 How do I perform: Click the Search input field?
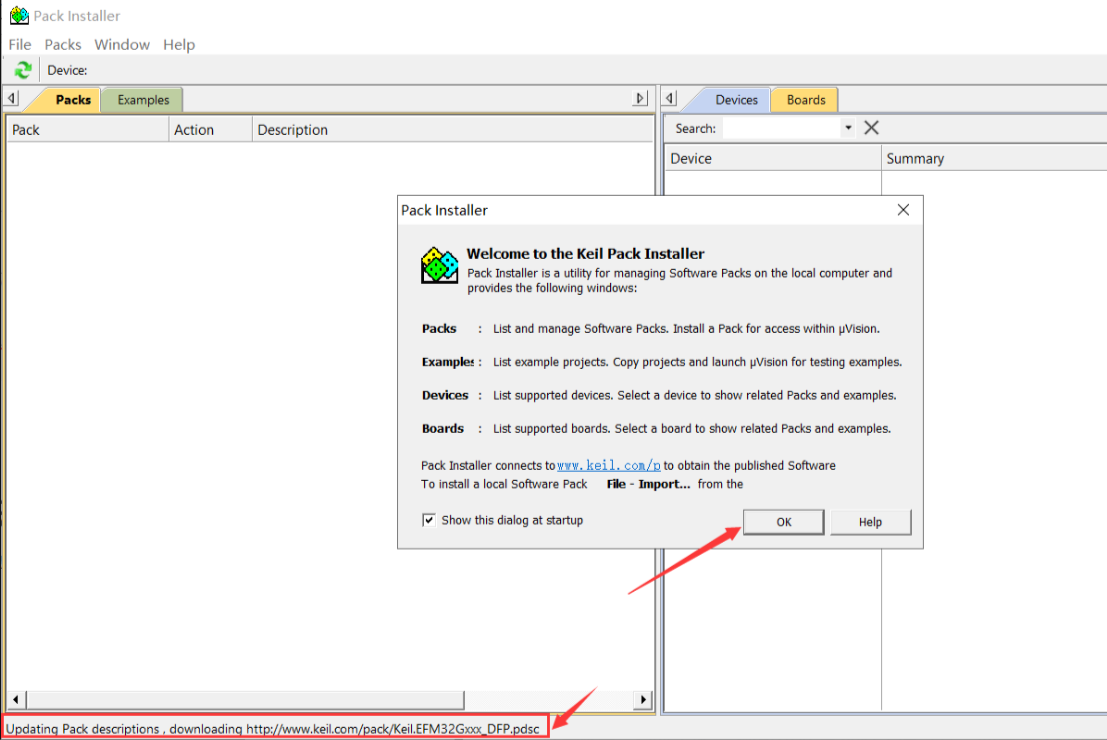(782, 128)
